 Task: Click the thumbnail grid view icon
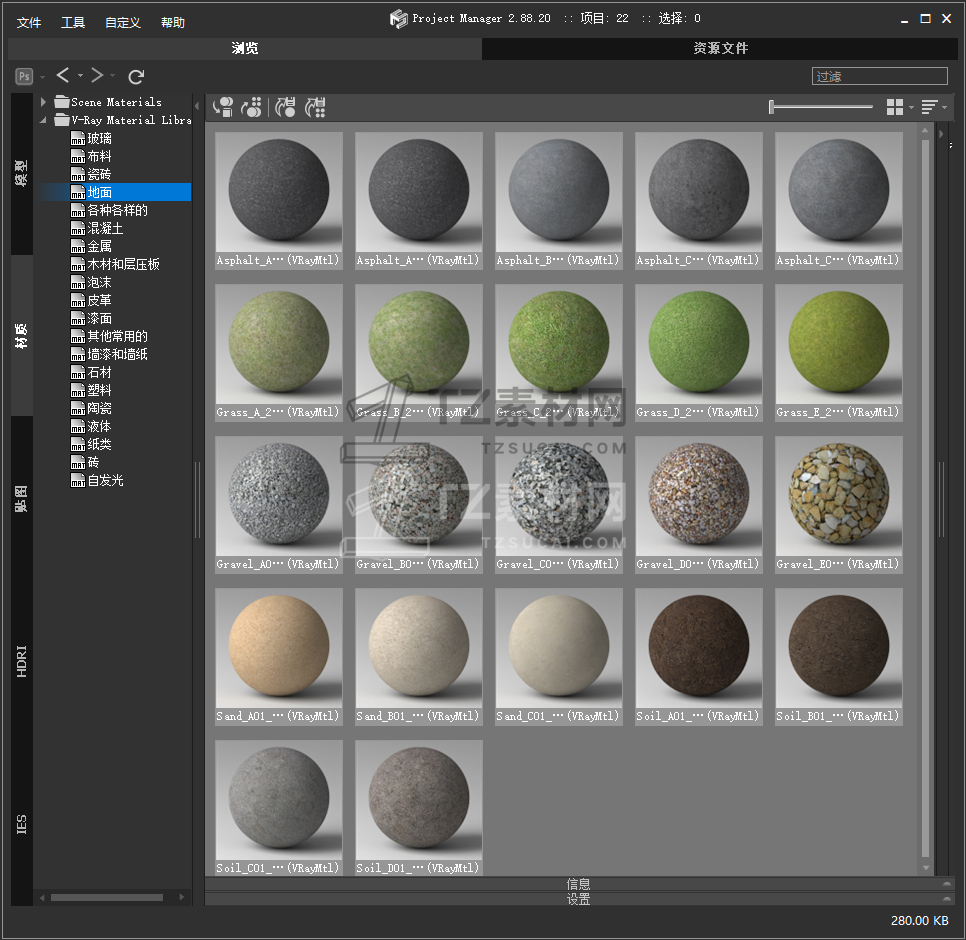pos(895,107)
